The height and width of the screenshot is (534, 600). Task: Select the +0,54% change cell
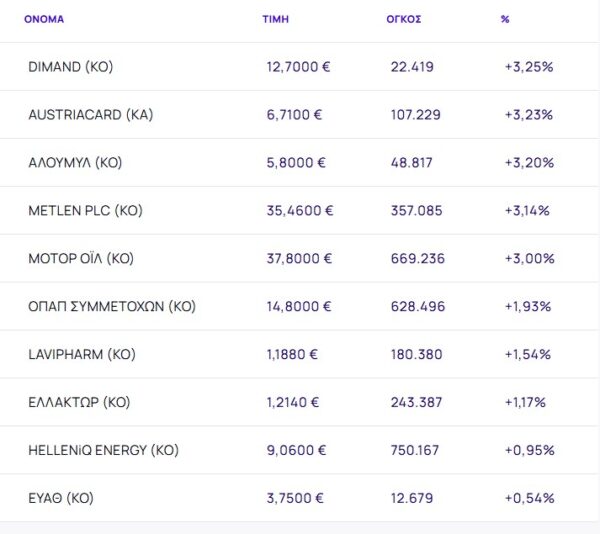click(x=529, y=498)
